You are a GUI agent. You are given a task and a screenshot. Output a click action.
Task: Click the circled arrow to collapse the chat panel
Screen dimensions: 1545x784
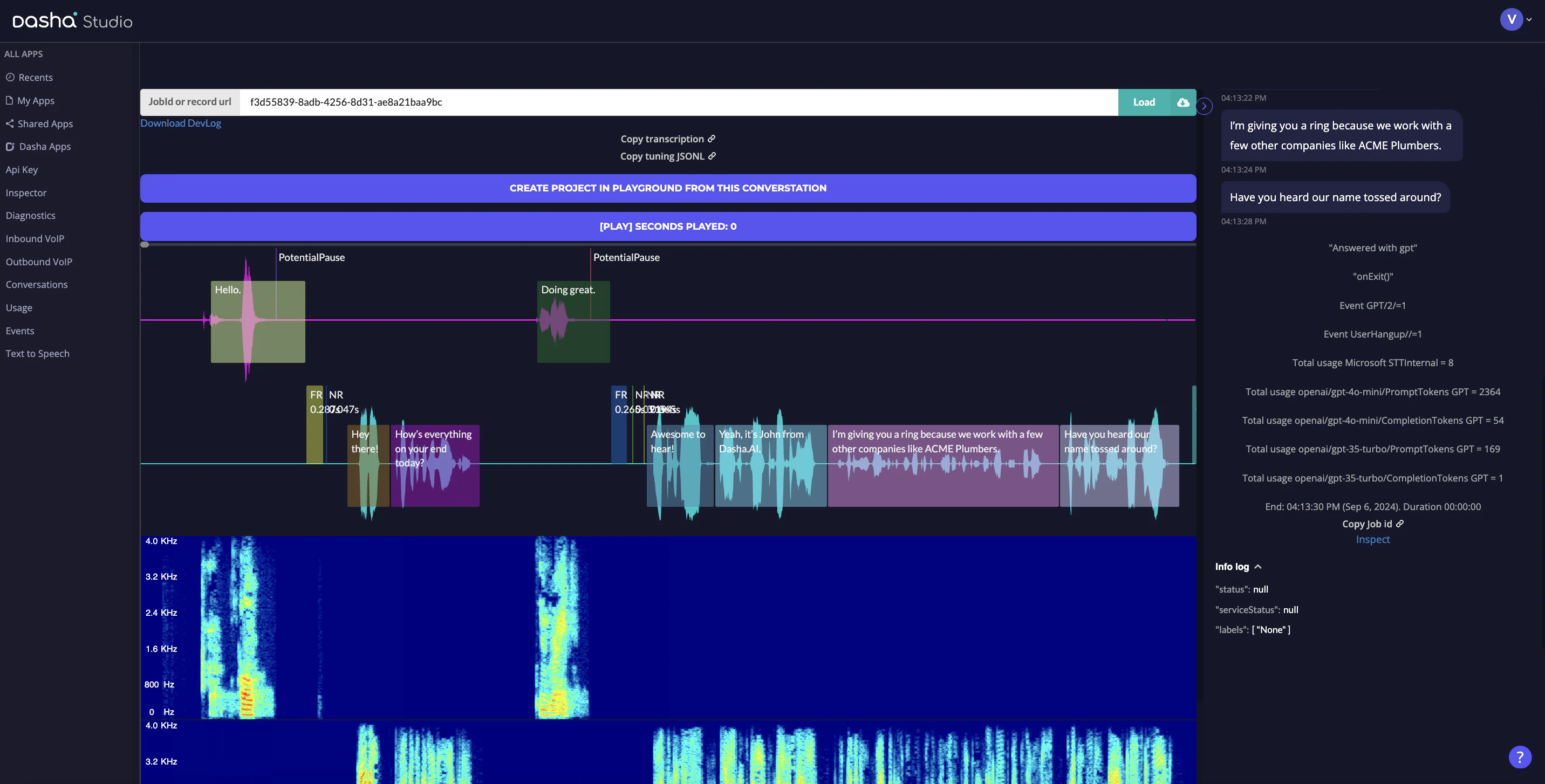1204,106
